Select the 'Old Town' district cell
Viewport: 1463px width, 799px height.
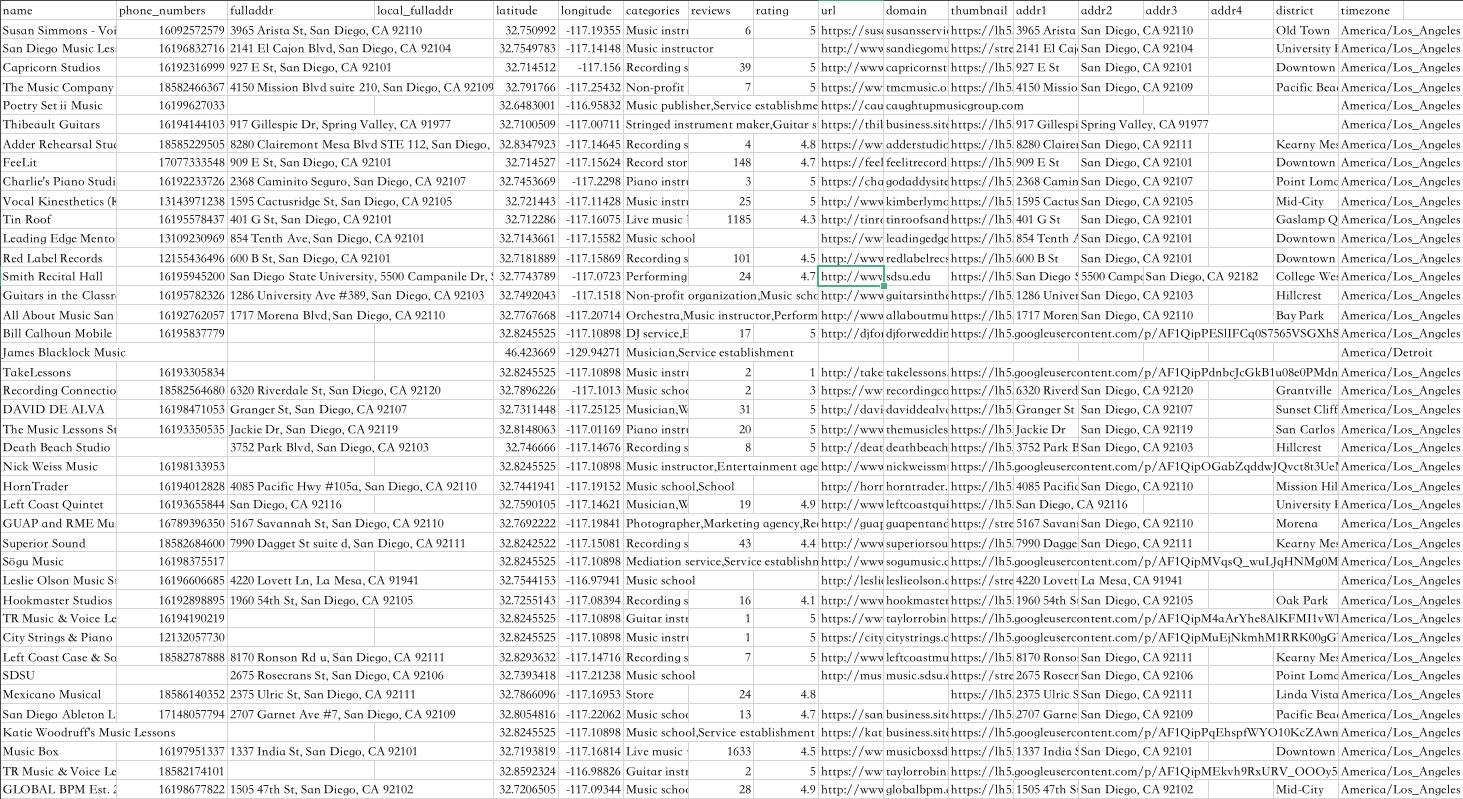[1306, 29]
